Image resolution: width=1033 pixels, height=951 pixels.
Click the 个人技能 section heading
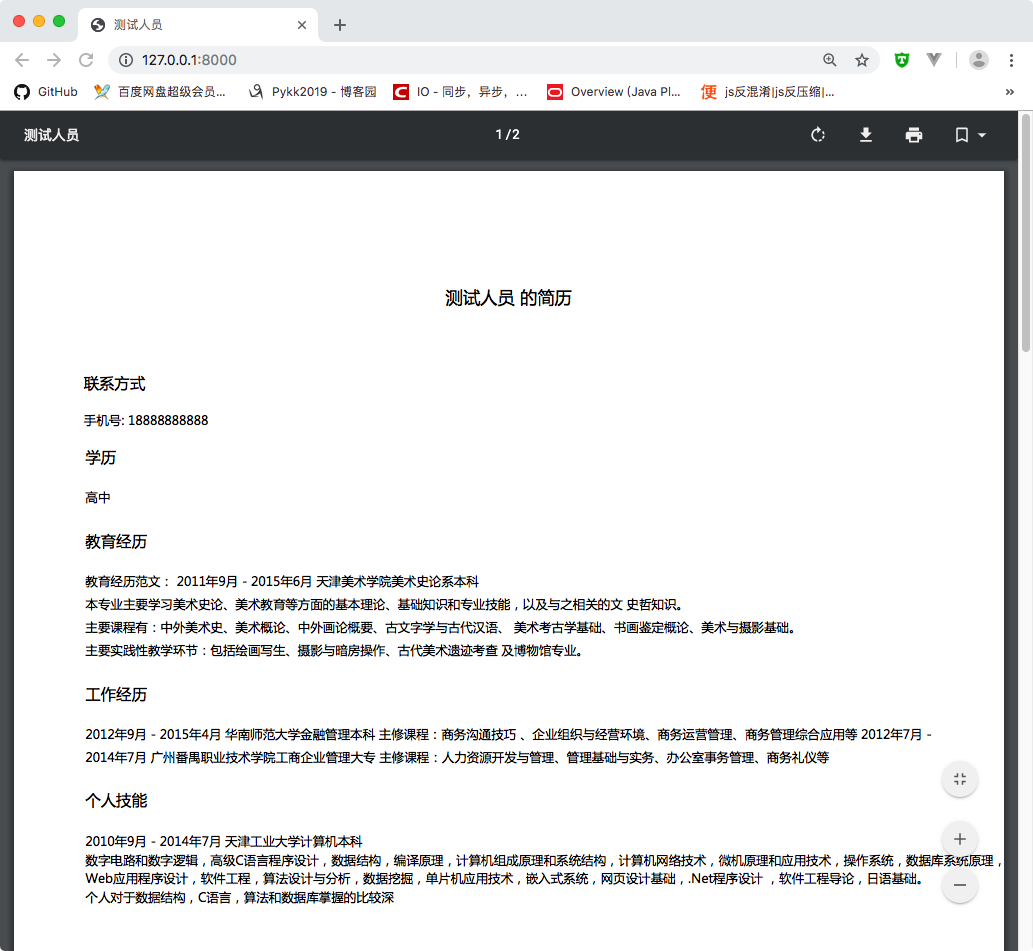116,800
